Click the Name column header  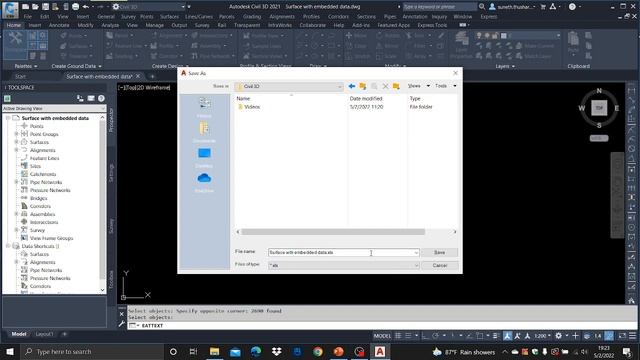[243, 98]
